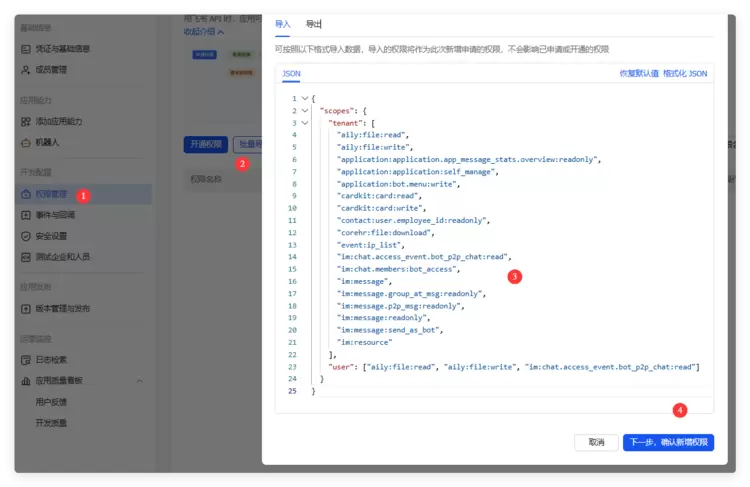Click the JSON editor tab
Screen dimensions: 750x487
291,74
